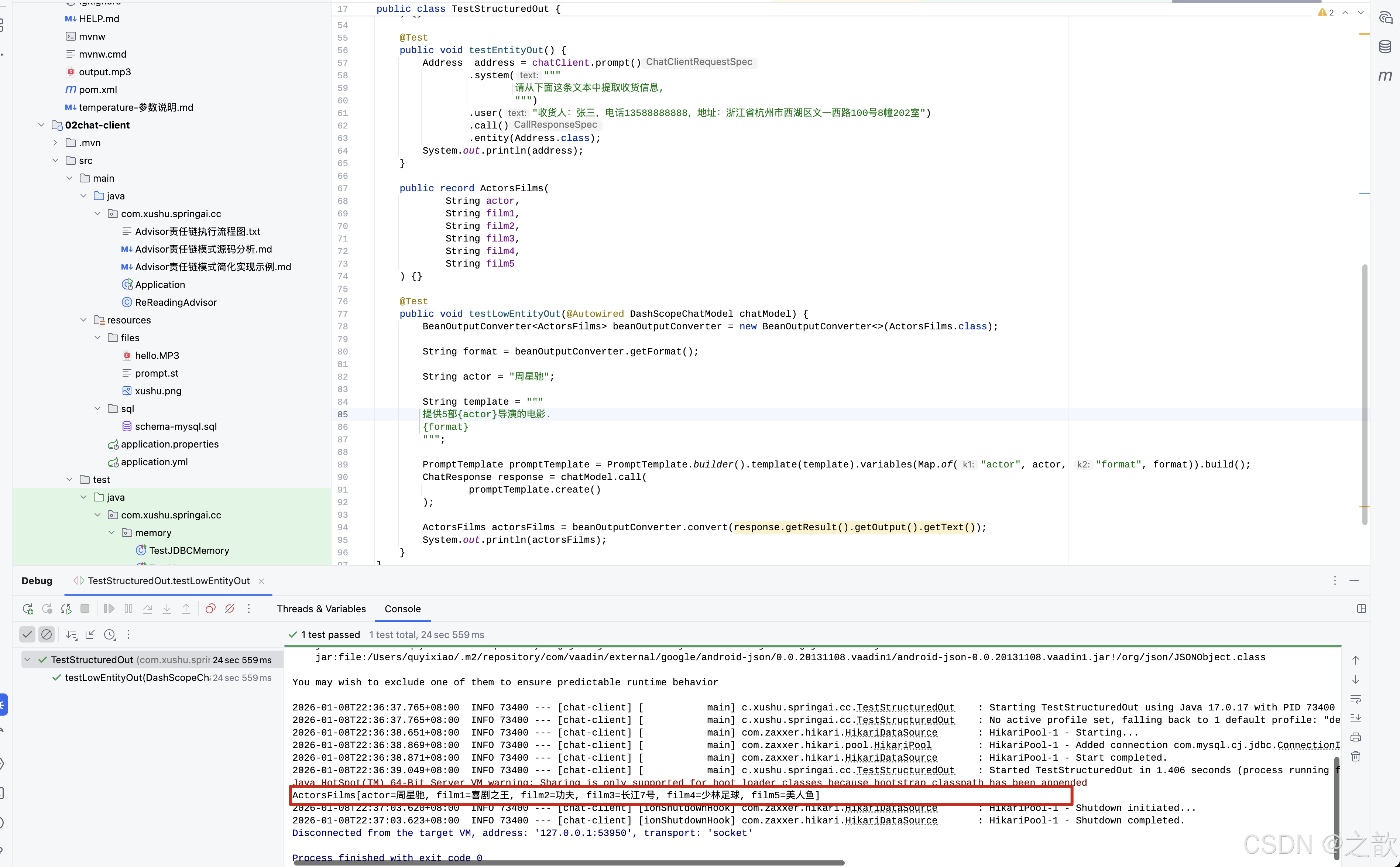Open test history clock icon
This screenshot has height=867, width=1400.
click(110, 635)
